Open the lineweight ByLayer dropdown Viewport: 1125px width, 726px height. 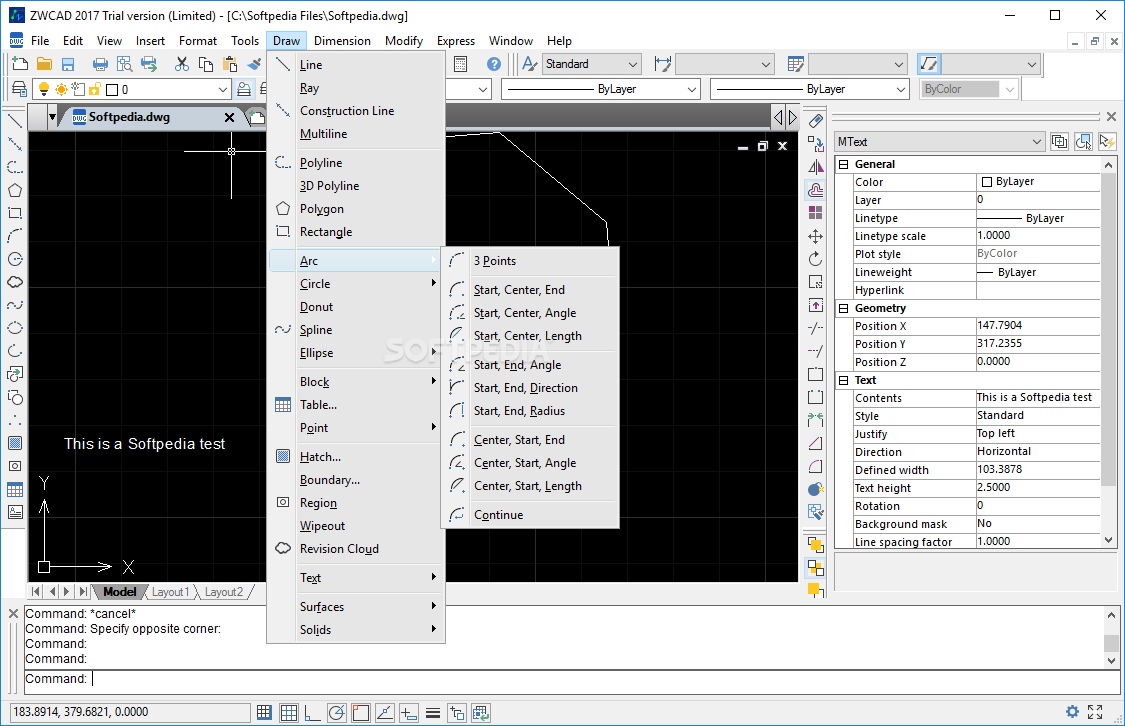[x=901, y=89]
